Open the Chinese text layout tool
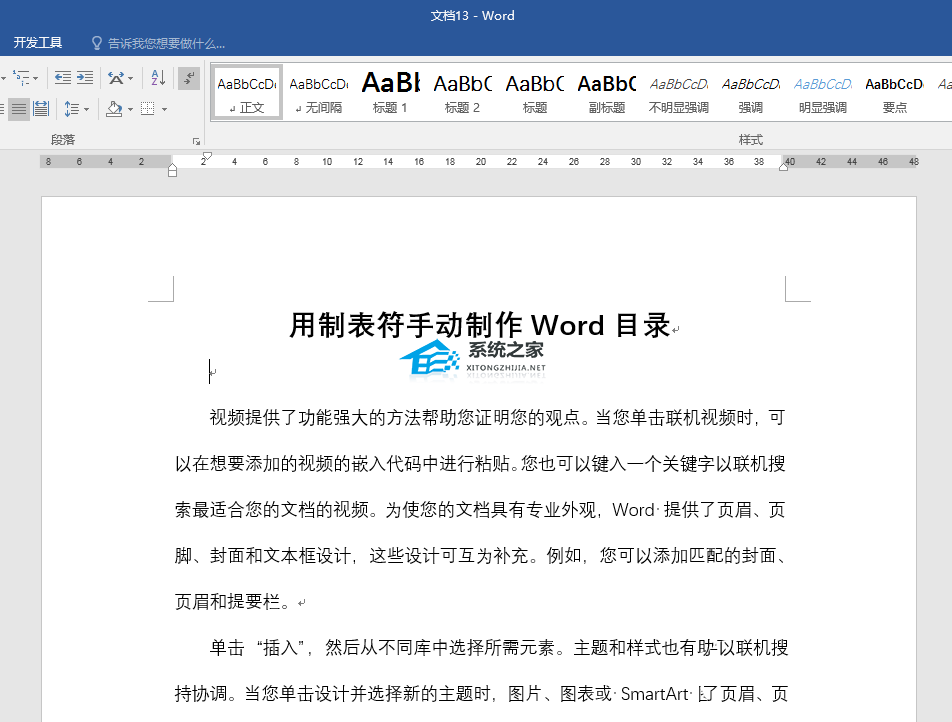 point(117,78)
